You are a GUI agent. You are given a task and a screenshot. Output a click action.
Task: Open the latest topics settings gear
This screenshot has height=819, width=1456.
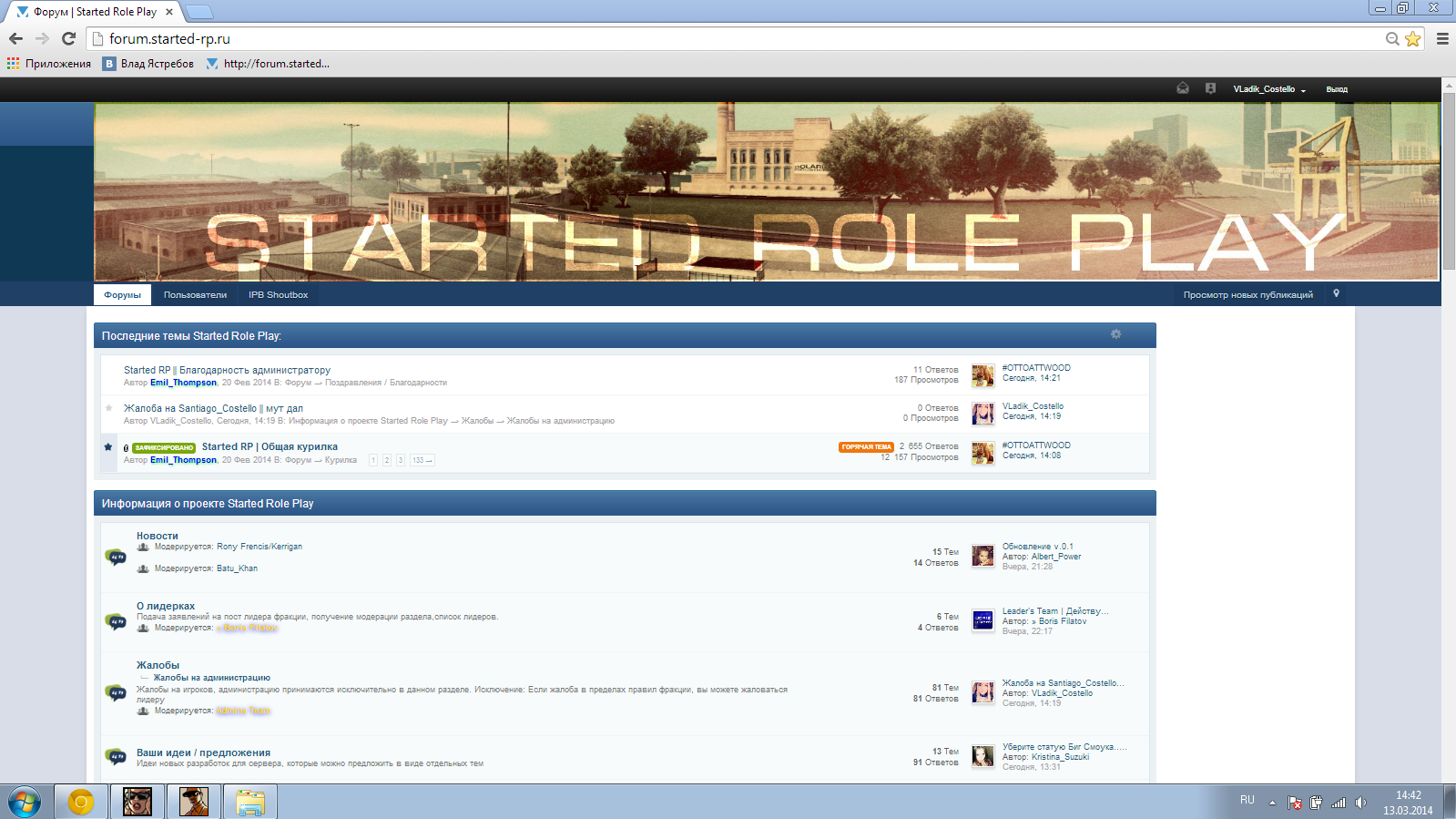pyautogui.click(x=1115, y=334)
